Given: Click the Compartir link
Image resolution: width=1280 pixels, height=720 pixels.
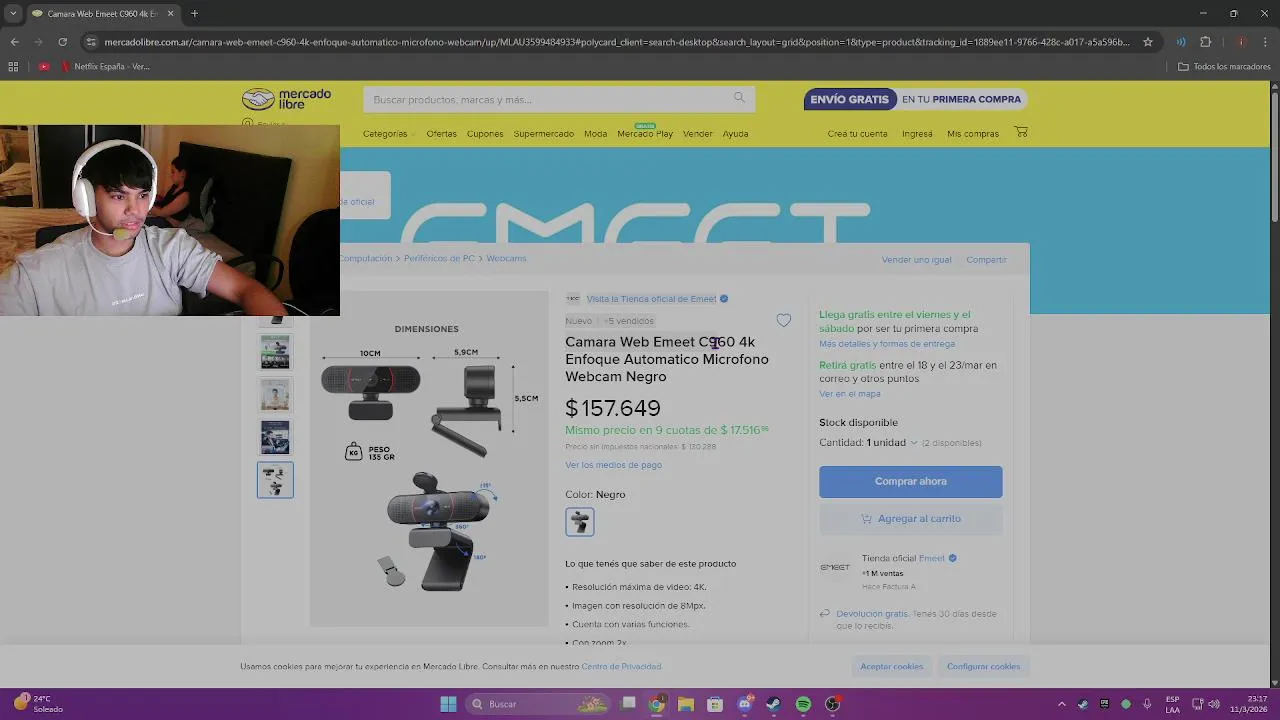Looking at the screenshot, I should [x=986, y=260].
